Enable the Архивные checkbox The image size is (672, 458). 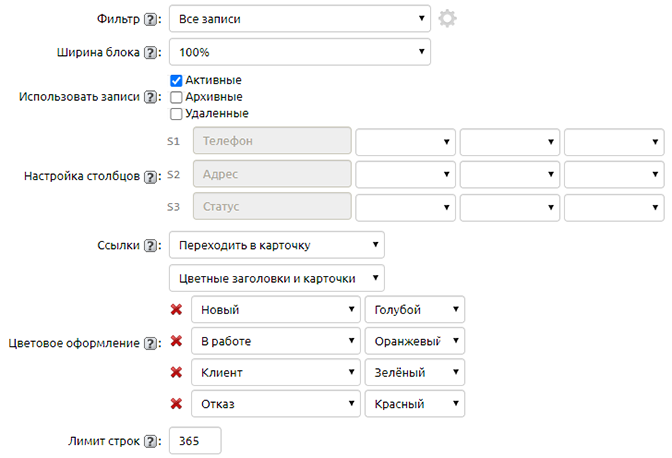click(176, 97)
